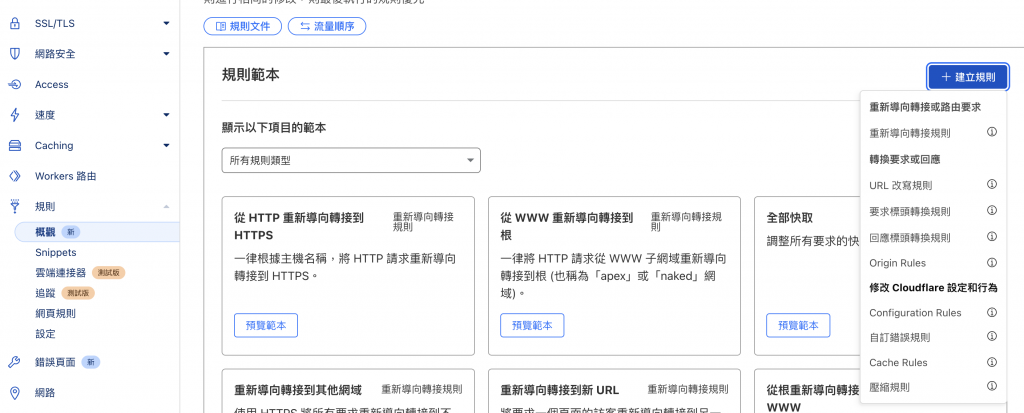Open Workers 路由 in the sidebar
The image size is (1024, 413).
66,176
